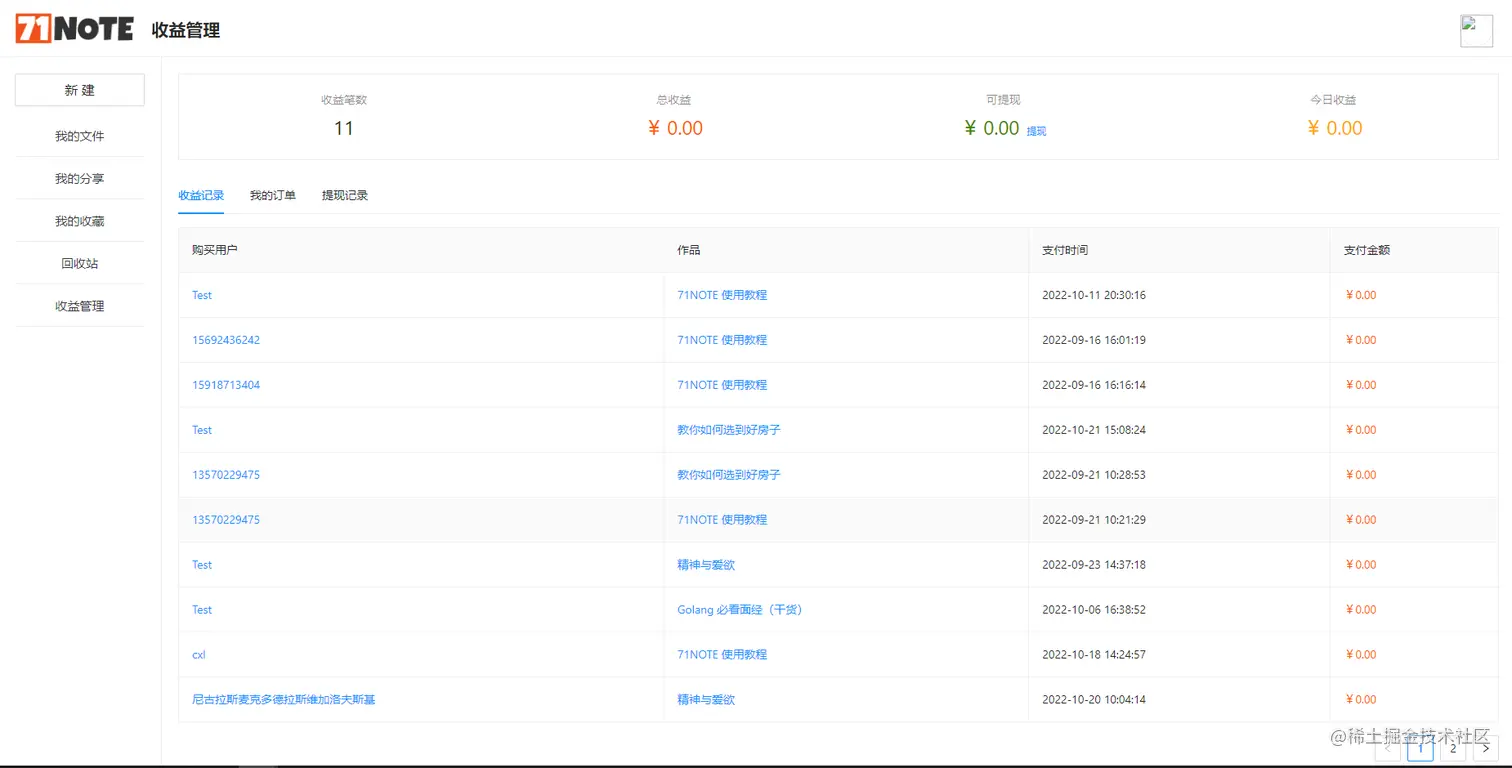Open 我的分享 in the sidebar
The height and width of the screenshot is (768, 1512).
pos(80,179)
